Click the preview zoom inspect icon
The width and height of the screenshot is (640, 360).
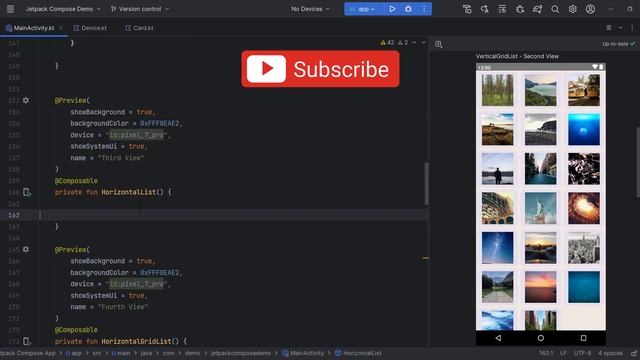[438, 44]
